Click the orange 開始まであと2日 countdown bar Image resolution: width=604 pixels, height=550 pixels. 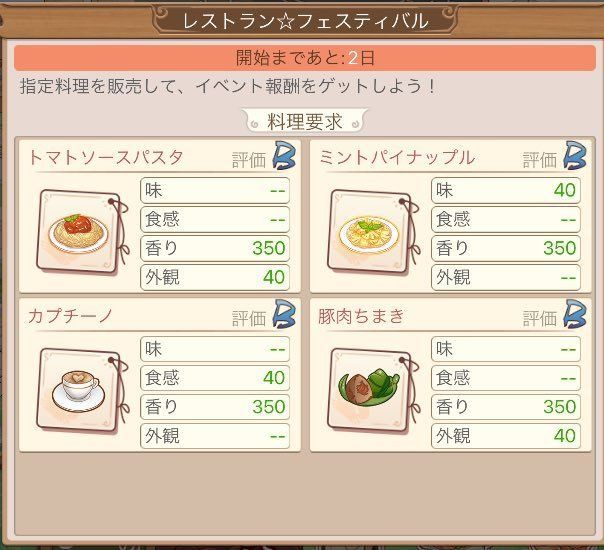pyautogui.click(x=305, y=58)
